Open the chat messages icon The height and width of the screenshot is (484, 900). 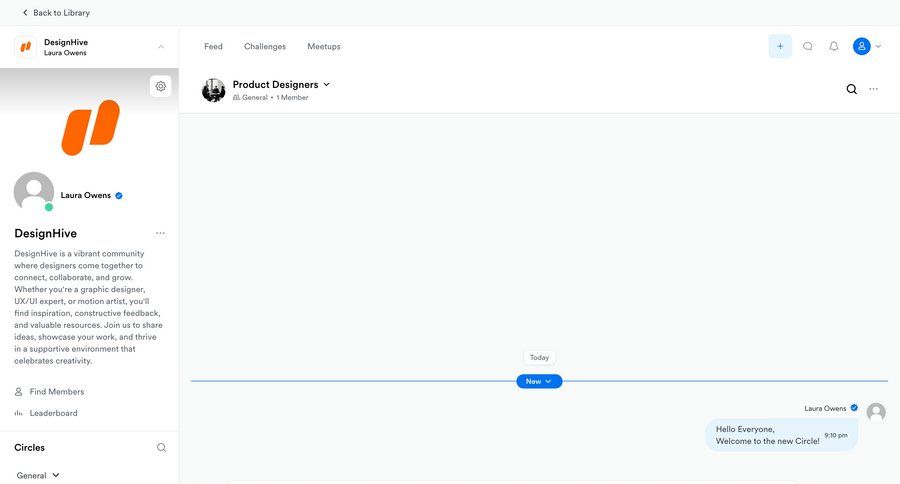(808, 47)
